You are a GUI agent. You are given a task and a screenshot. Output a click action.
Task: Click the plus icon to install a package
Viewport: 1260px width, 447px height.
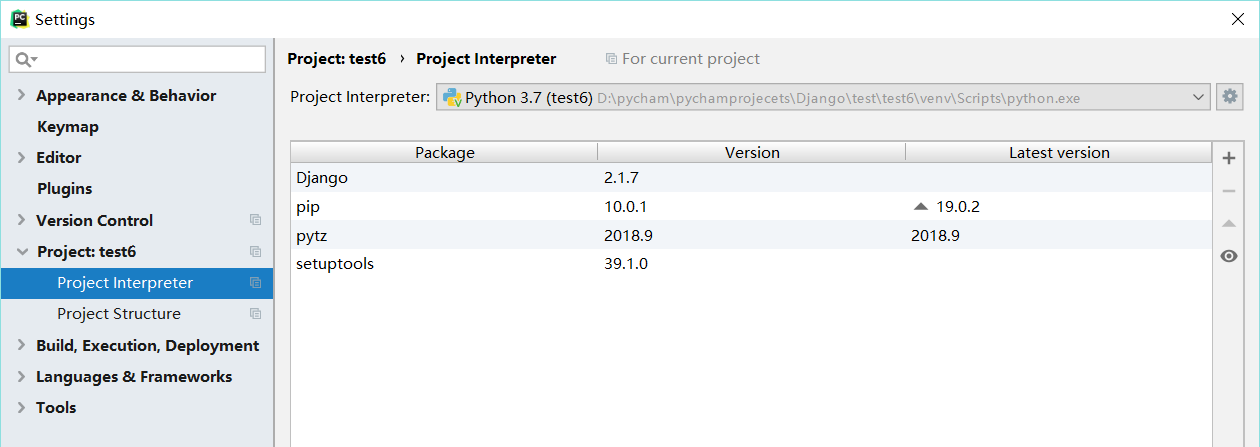point(1229,158)
